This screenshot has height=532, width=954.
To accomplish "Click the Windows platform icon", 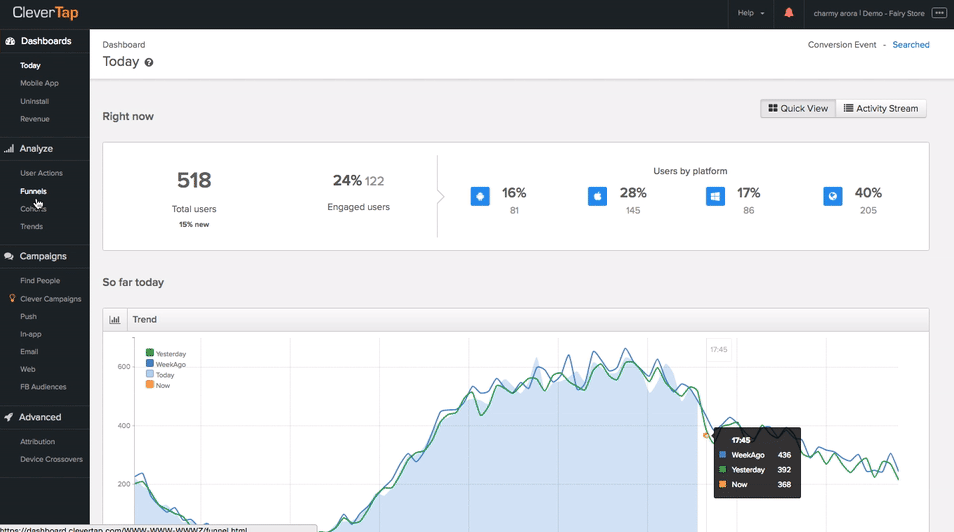I will click(716, 197).
